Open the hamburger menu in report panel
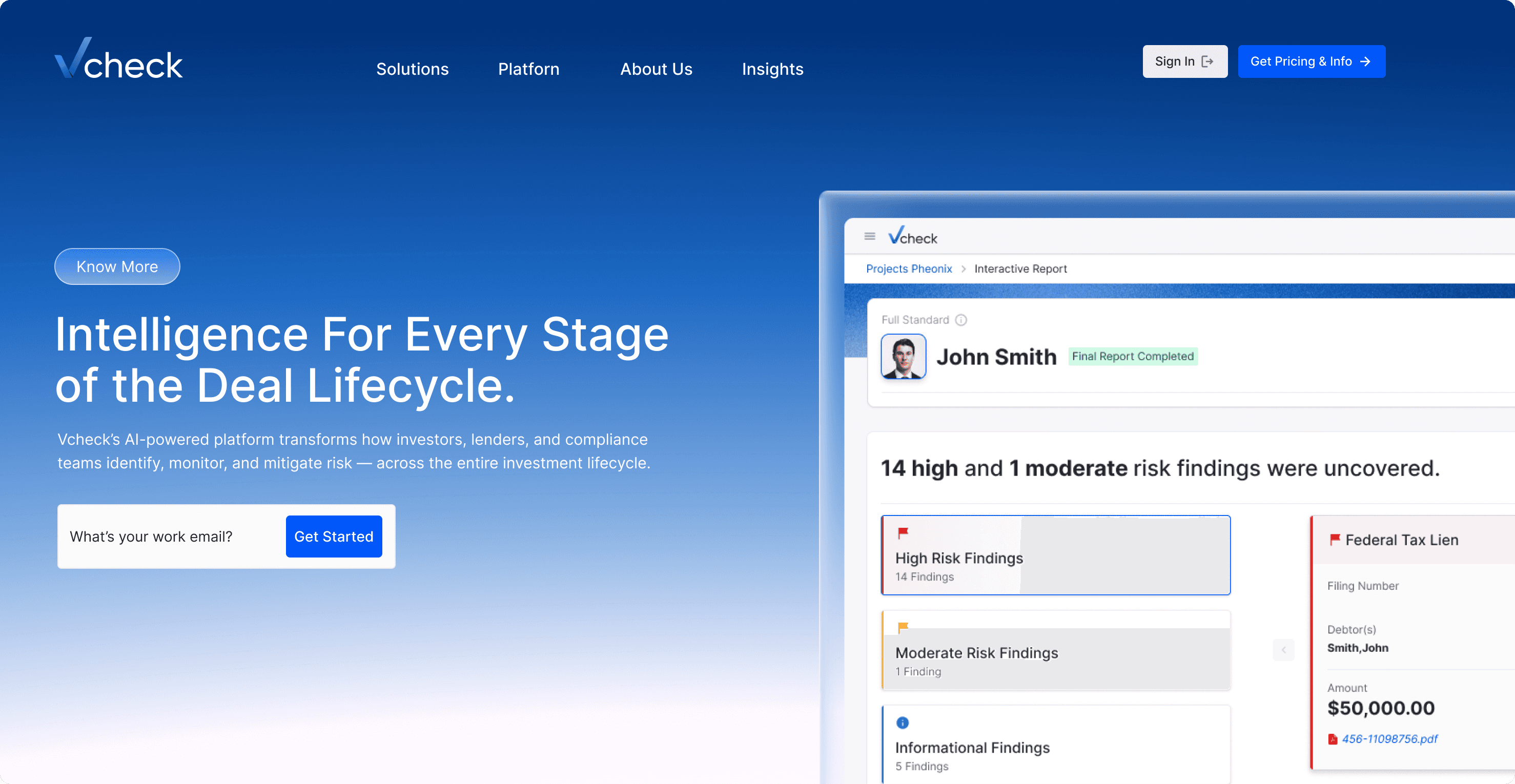Image resolution: width=1515 pixels, height=784 pixels. tap(870, 236)
